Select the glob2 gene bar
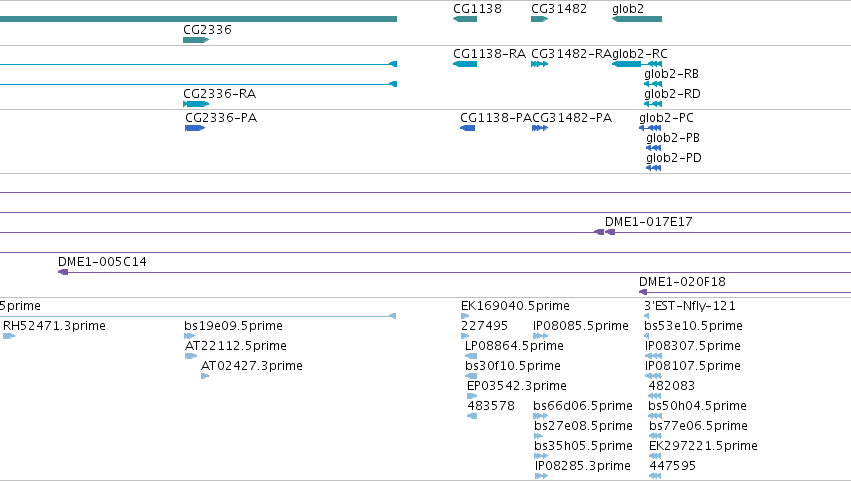The image size is (851, 481). [x=637, y=19]
